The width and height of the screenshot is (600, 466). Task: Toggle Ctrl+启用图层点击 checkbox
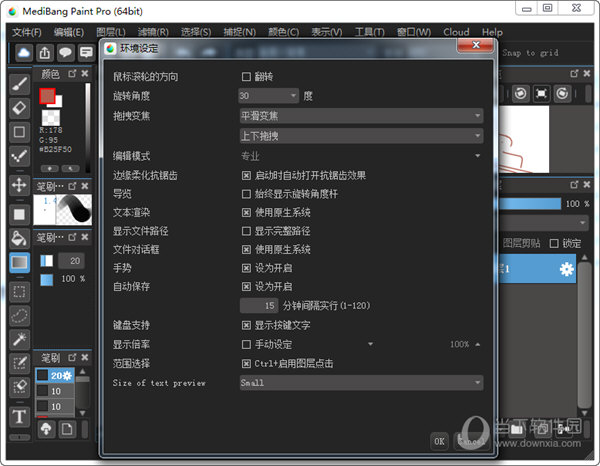pos(246,363)
